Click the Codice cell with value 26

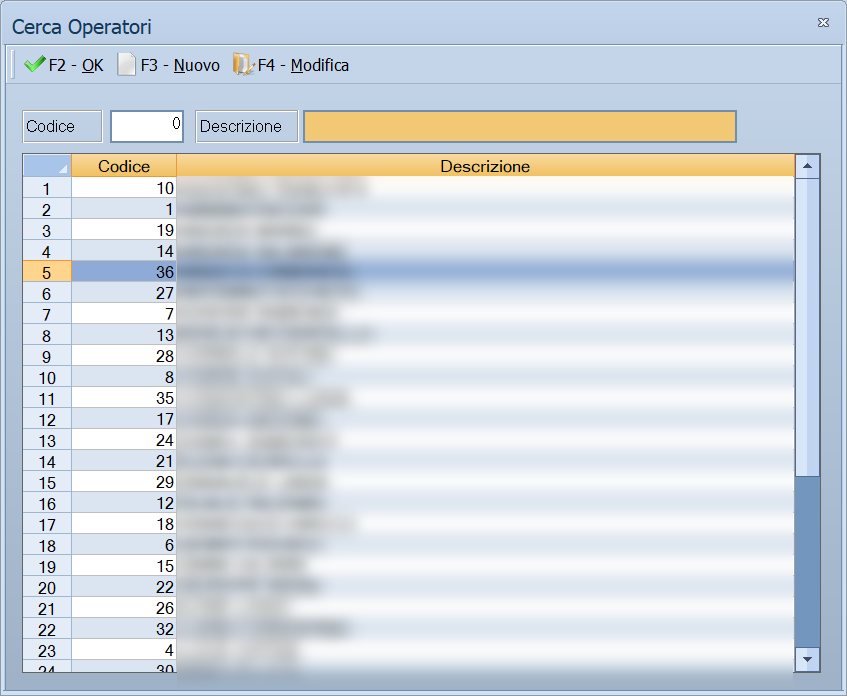click(124, 608)
